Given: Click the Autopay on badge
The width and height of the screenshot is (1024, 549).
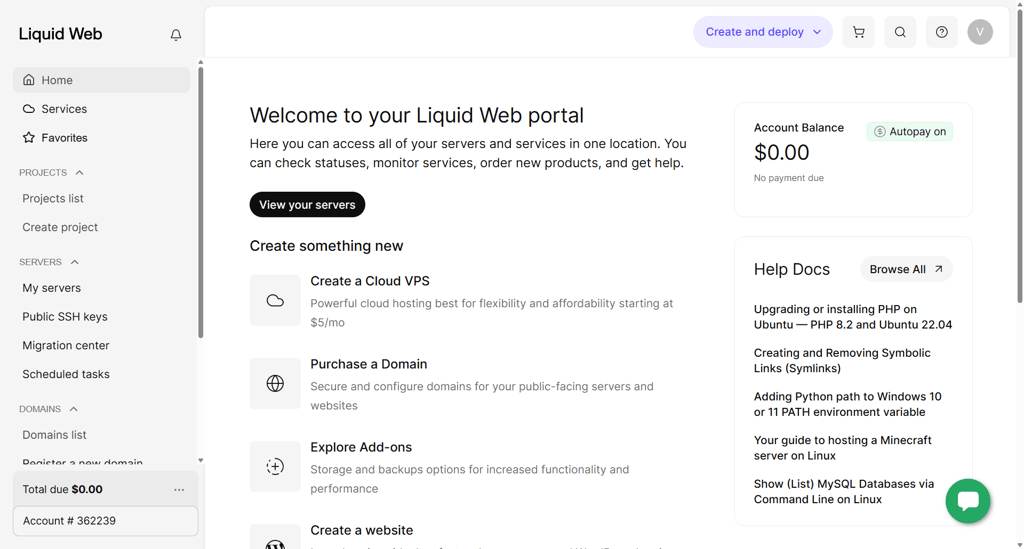Looking at the screenshot, I should click(910, 131).
